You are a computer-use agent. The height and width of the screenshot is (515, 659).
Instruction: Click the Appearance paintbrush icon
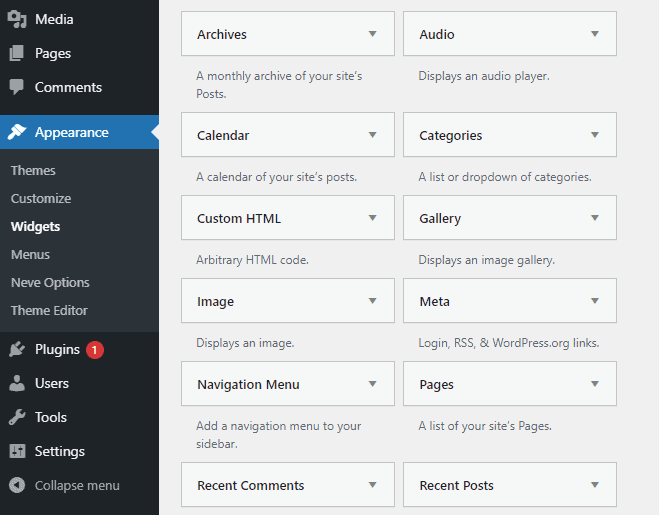[17, 132]
